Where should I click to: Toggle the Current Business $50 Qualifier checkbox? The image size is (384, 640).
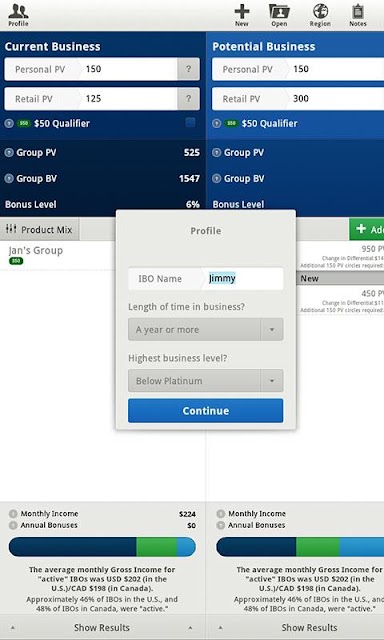click(x=190, y=122)
